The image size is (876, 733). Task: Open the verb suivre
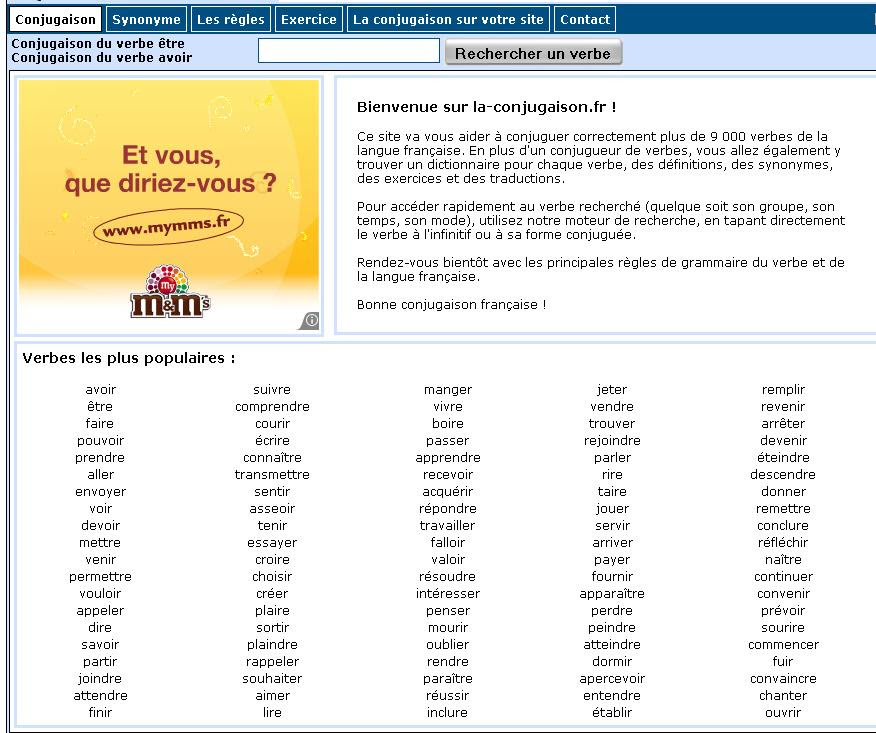click(x=272, y=389)
